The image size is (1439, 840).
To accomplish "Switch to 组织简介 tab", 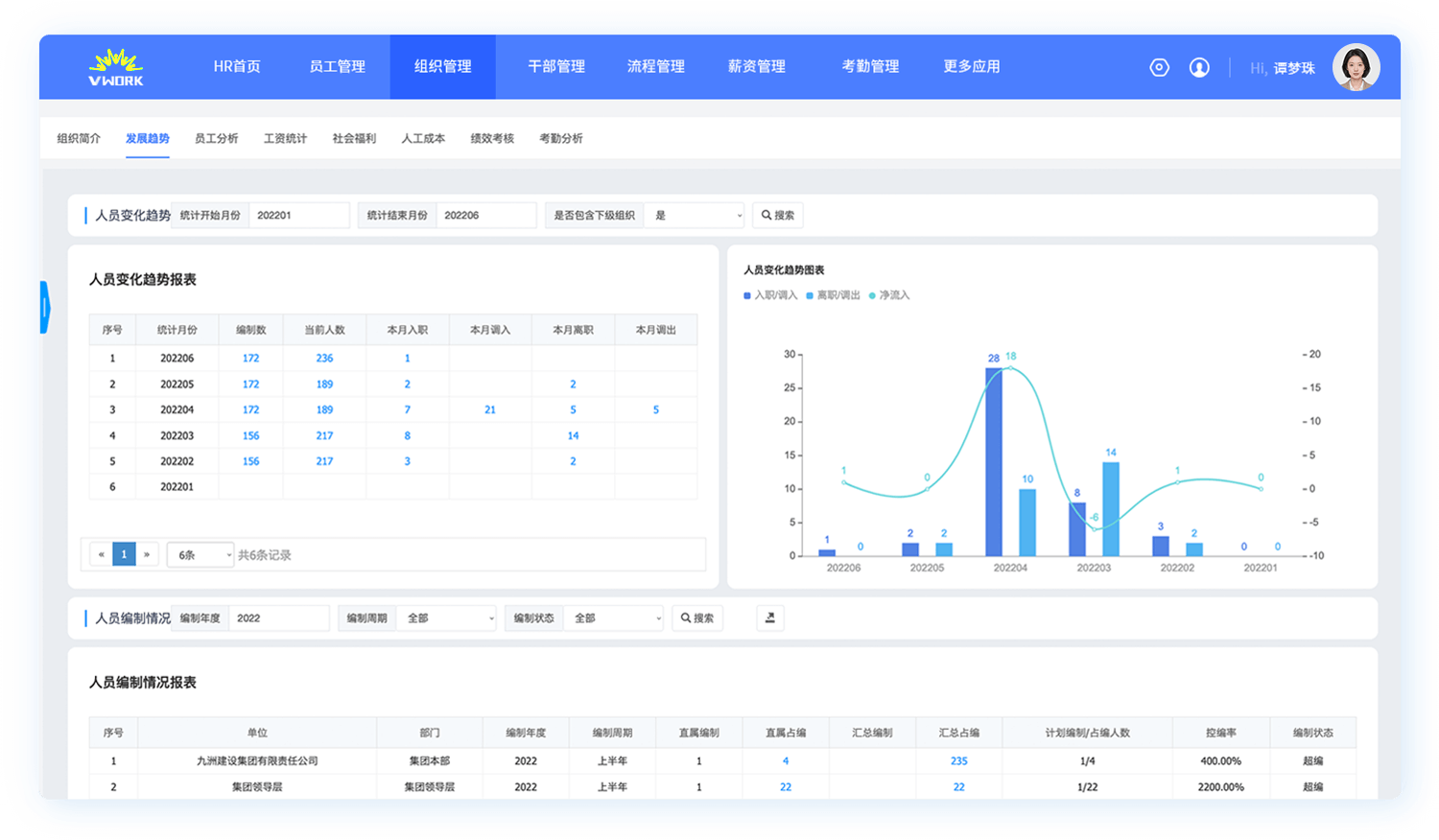I will click(79, 138).
